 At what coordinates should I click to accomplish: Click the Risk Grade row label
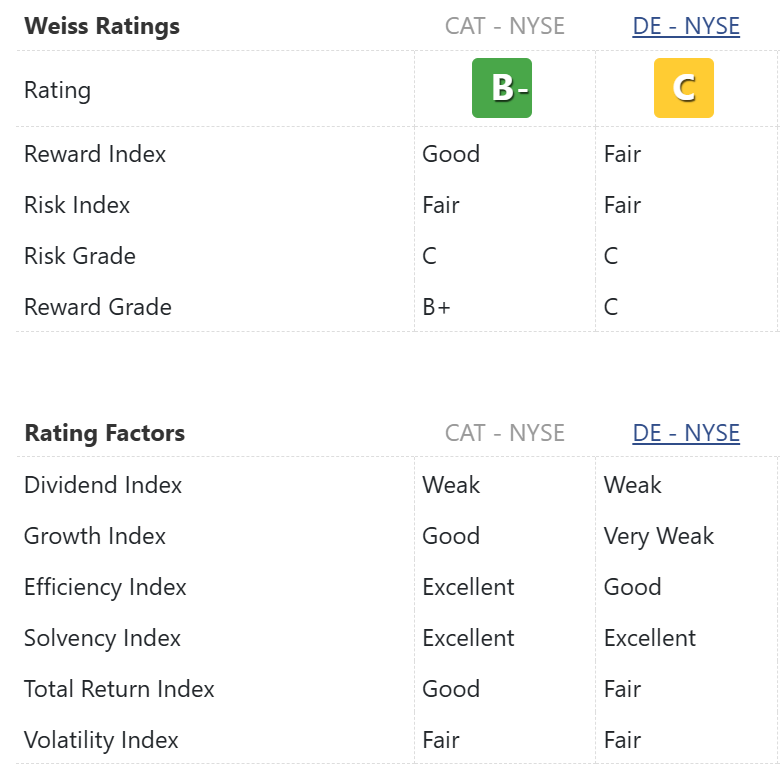(x=80, y=256)
